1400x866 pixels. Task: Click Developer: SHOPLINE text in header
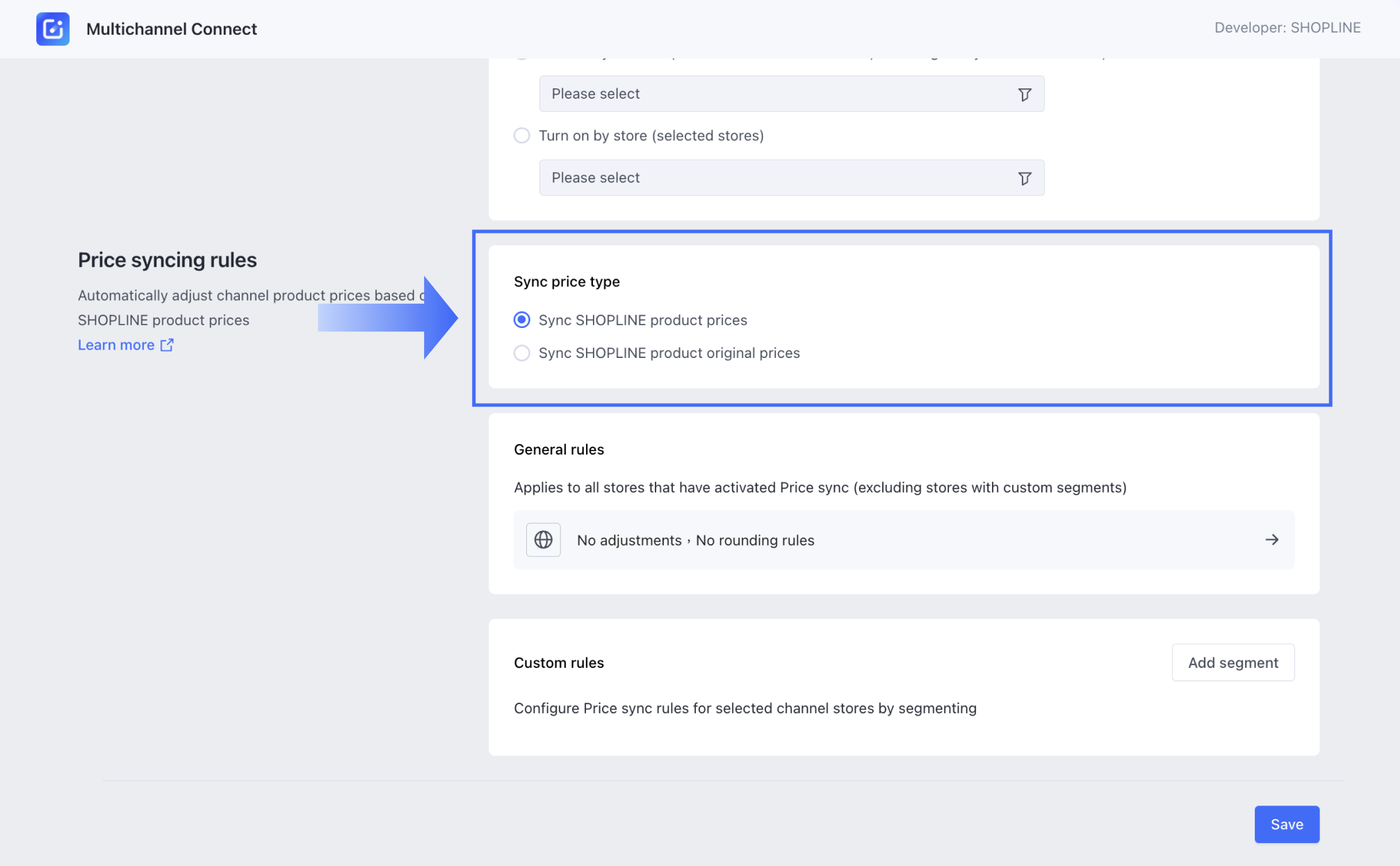pyautogui.click(x=1287, y=28)
